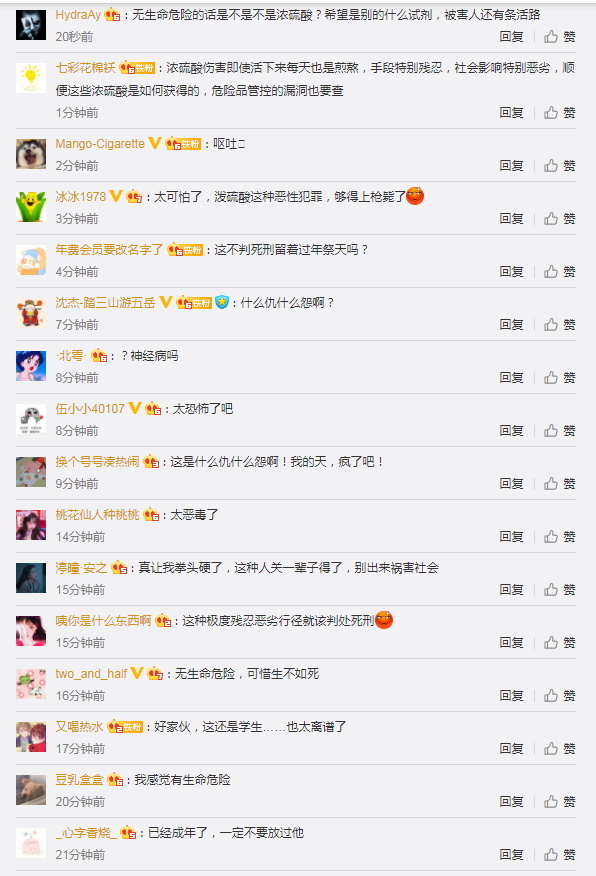Click the red angry emoji in 冰冰1978's comment
The image size is (596, 876).
point(415,196)
